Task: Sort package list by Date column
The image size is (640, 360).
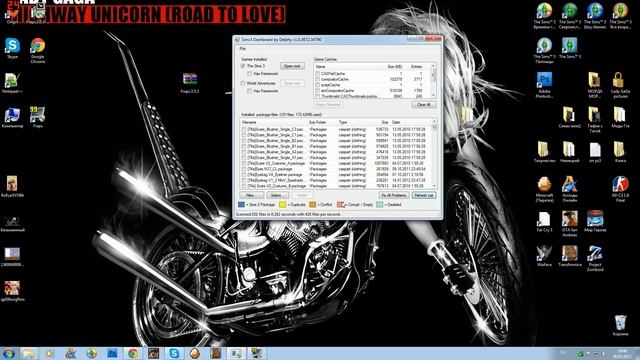Action: [410, 122]
